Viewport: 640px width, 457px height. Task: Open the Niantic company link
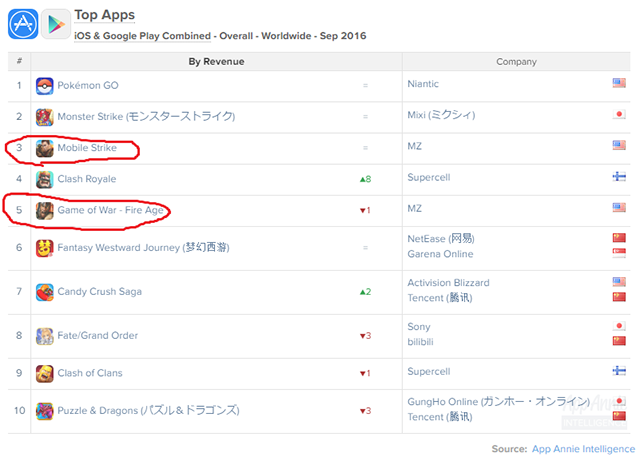(x=423, y=84)
